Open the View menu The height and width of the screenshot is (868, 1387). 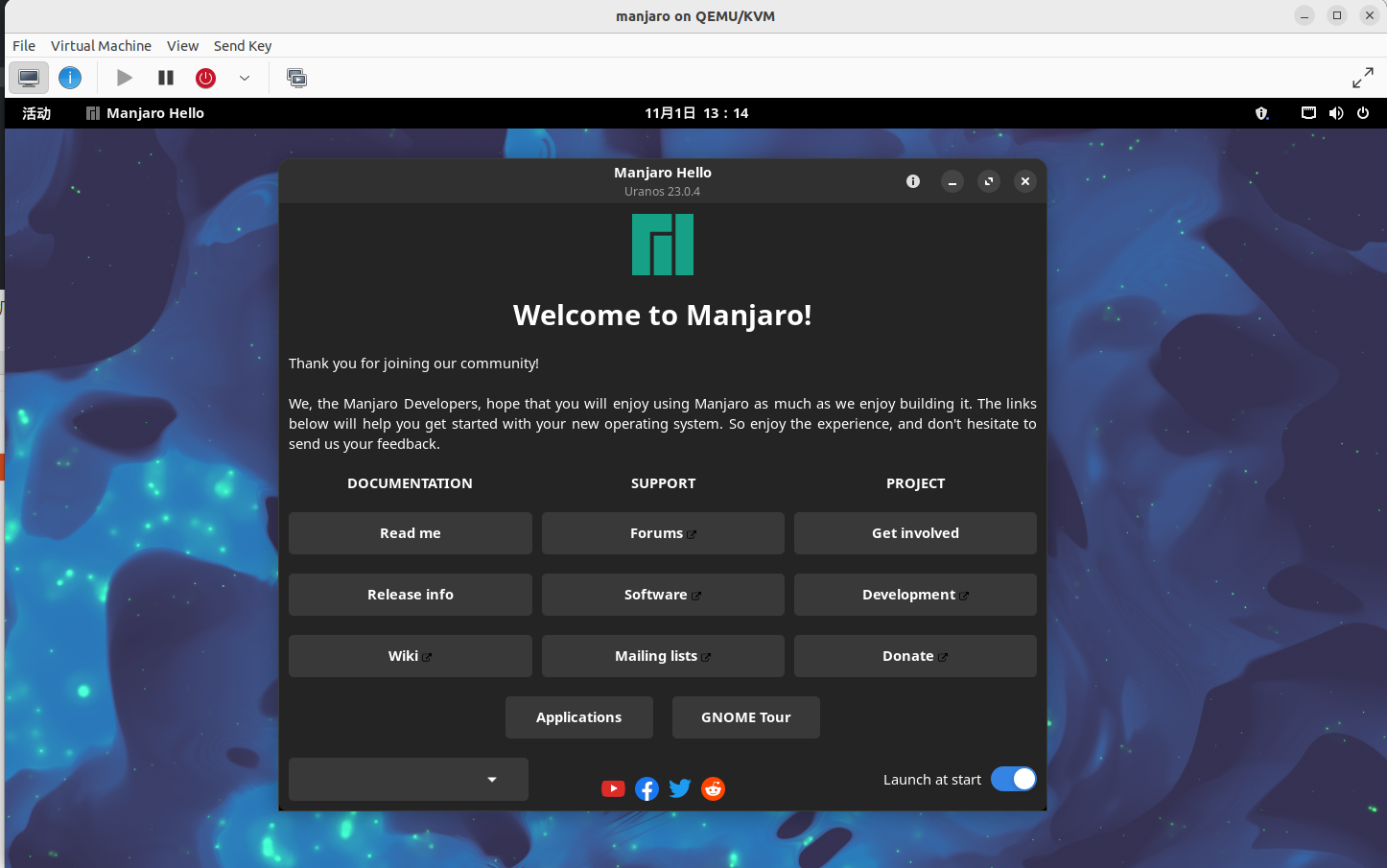pos(182,45)
